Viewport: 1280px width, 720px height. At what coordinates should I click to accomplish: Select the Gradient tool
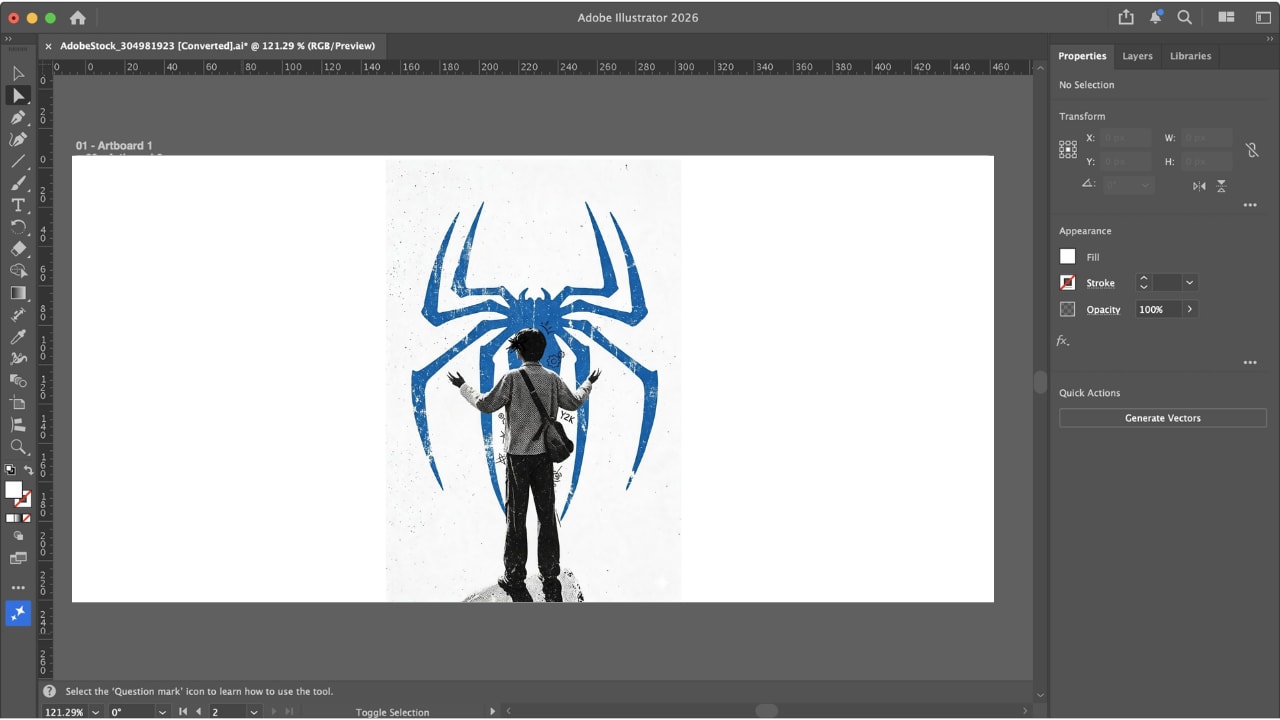(18, 293)
